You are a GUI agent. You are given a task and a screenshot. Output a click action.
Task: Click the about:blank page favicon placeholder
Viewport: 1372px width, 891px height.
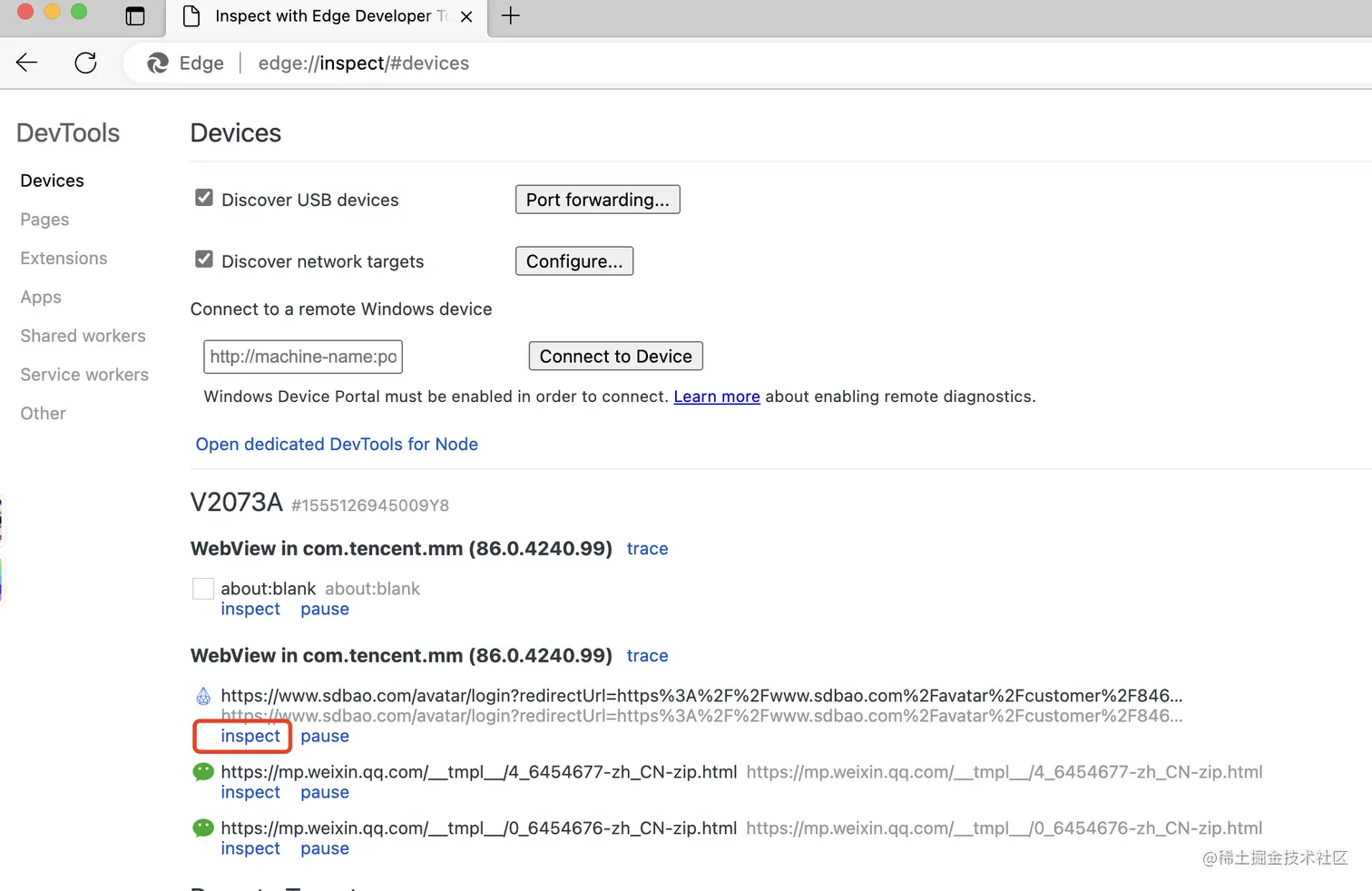click(x=203, y=589)
